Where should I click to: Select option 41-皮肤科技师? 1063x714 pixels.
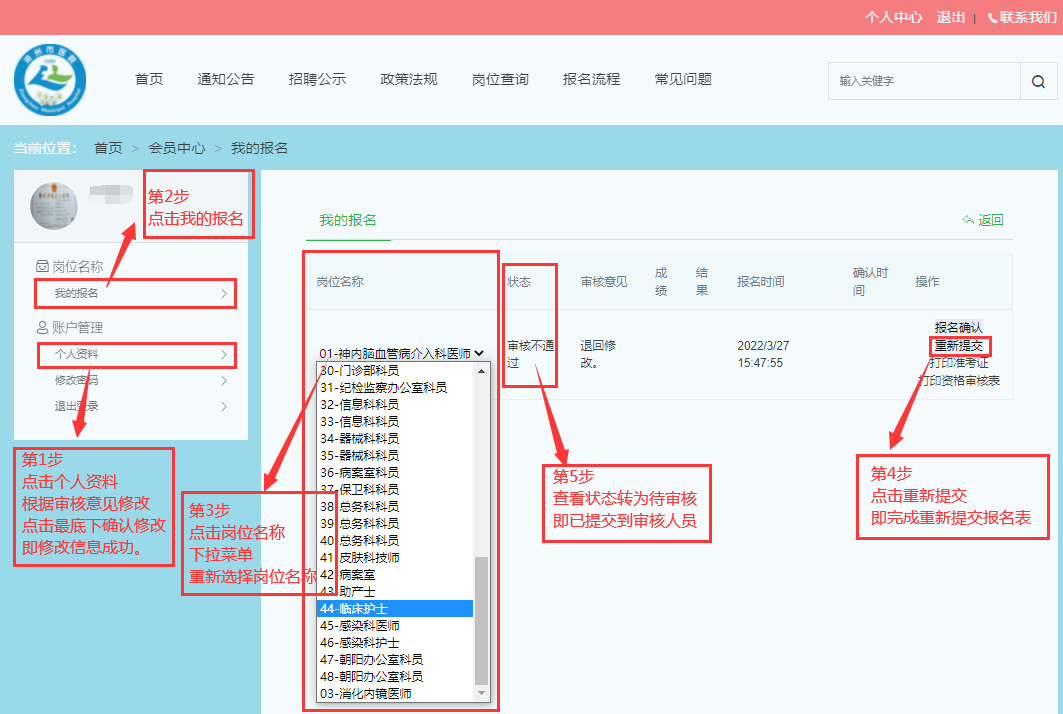395,557
